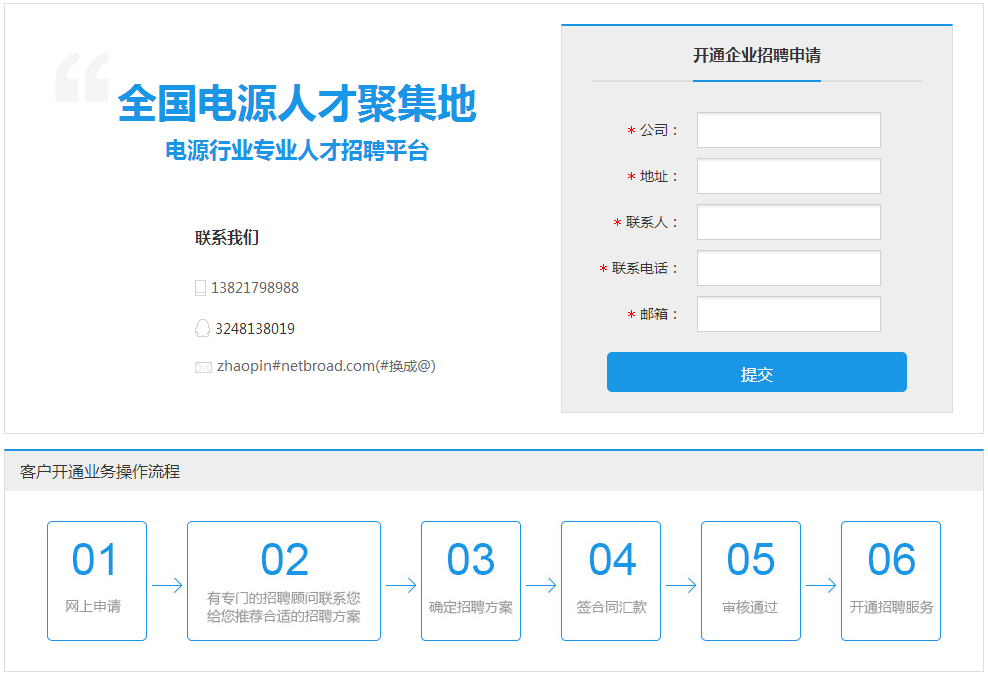Image resolution: width=988 pixels, height=677 pixels.
Task: Click the 公司 input field
Action: click(788, 130)
